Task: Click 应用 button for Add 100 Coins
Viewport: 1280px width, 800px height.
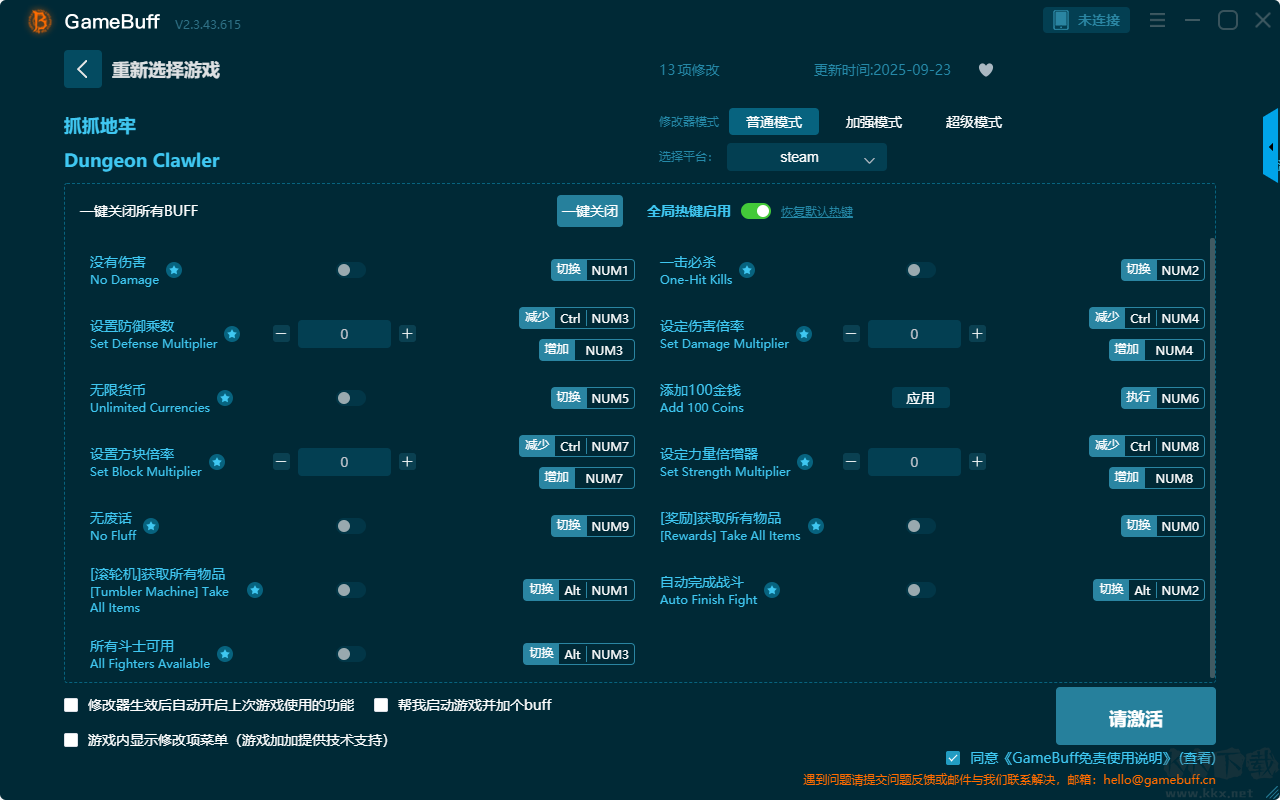Action: (921, 398)
